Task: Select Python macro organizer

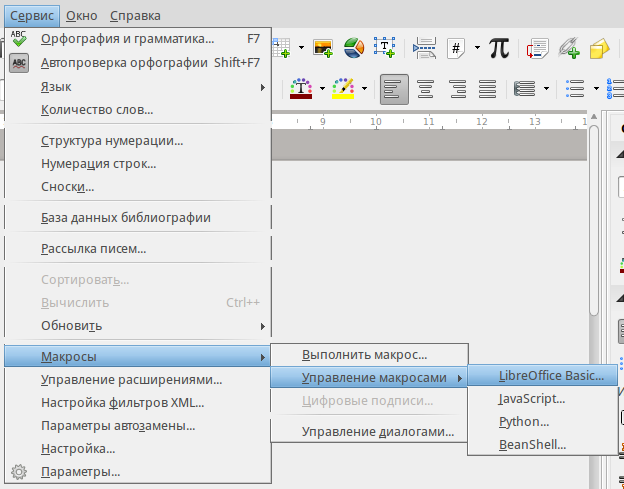Action: pyautogui.click(x=543, y=422)
